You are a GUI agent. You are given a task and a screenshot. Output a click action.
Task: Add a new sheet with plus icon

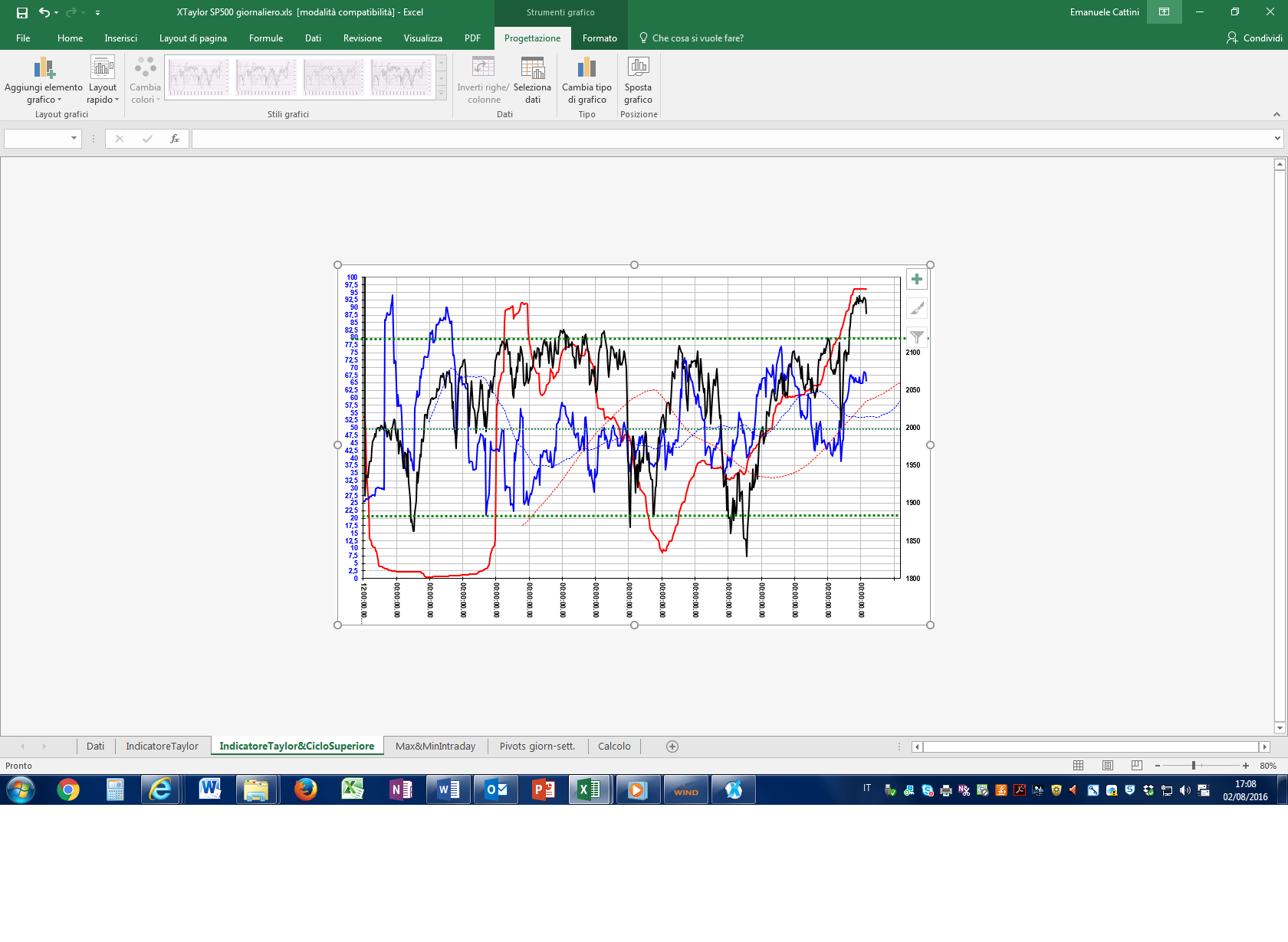(672, 747)
